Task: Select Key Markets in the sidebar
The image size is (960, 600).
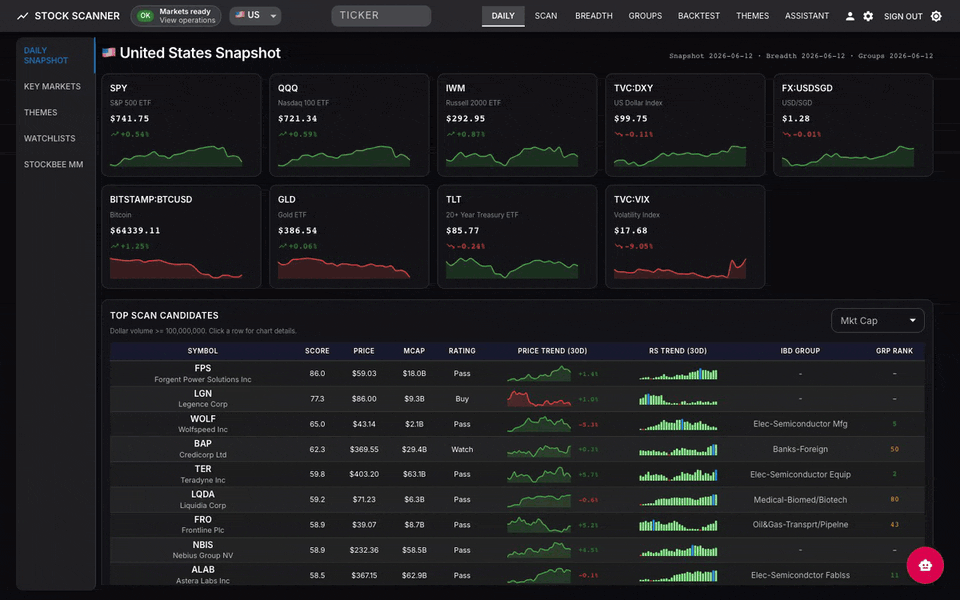Action: point(55,86)
